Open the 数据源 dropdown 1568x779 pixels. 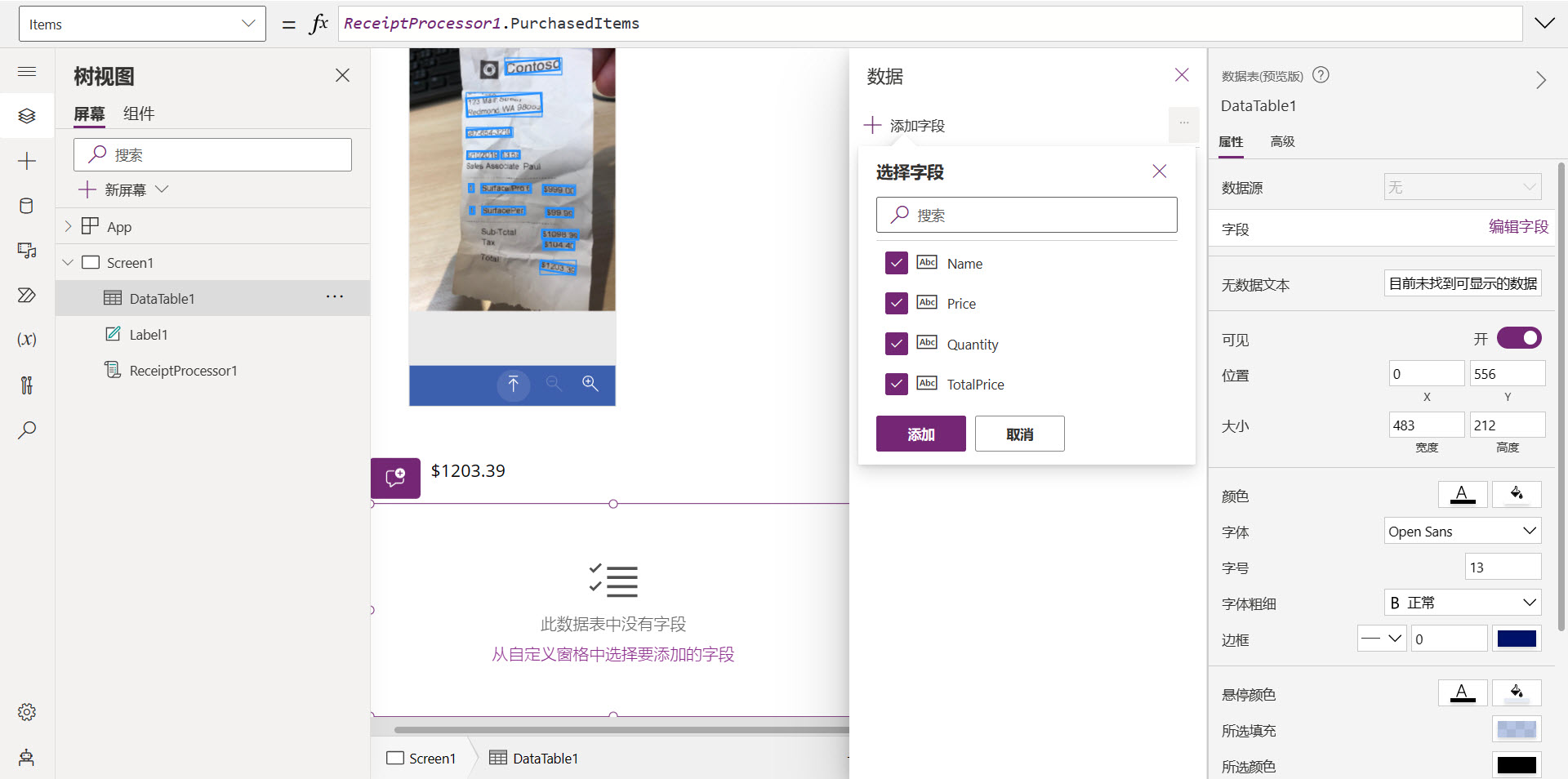[1463, 187]
